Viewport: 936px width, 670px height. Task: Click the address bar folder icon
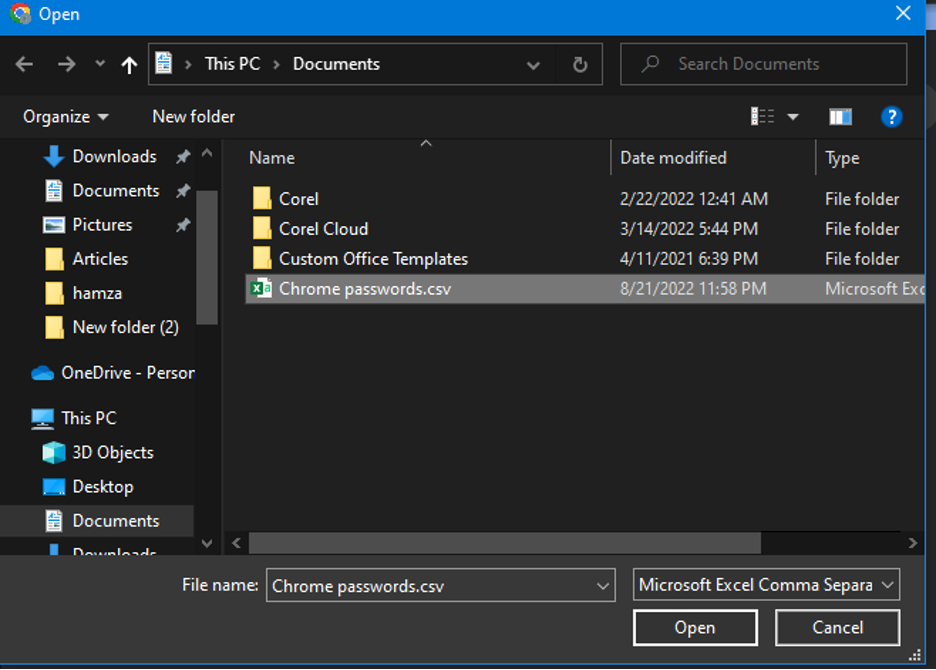pos(164,63)
